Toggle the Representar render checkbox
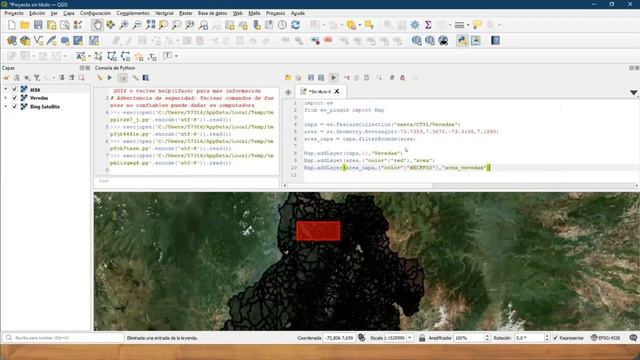 [556, 338]
